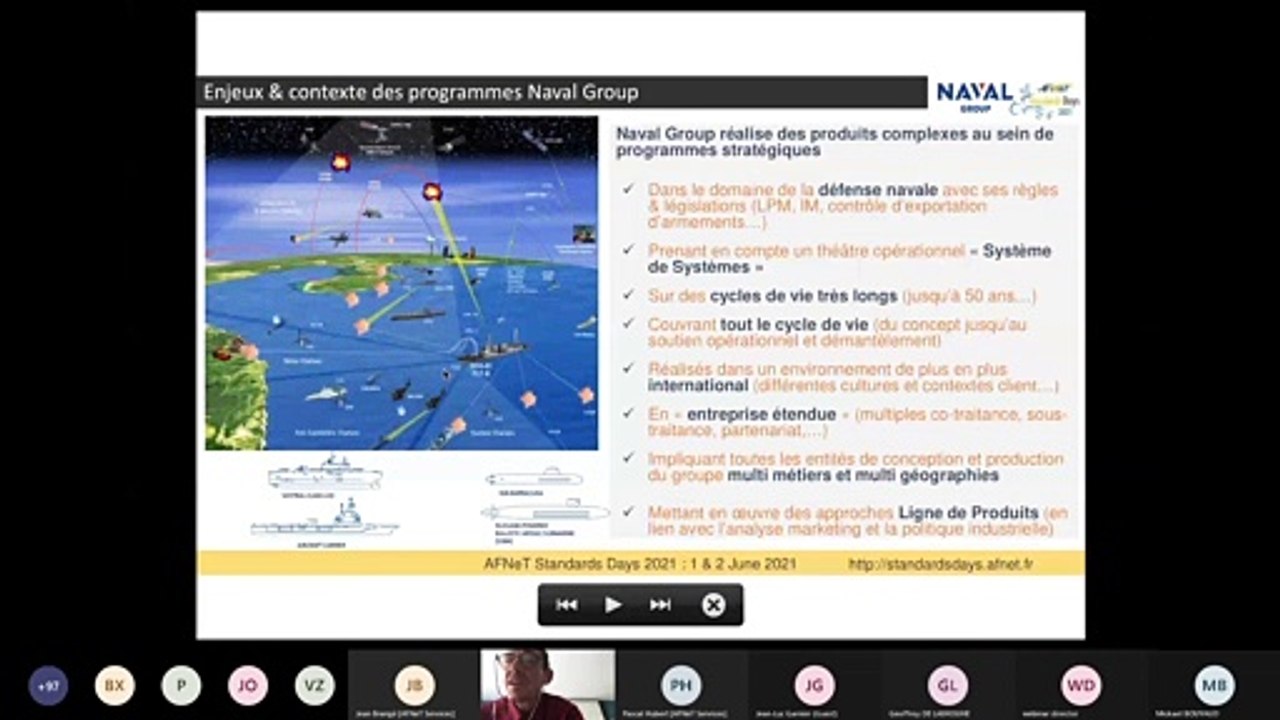Click bullet text 'entreprise étendue'
Screen dimensions: 1280x720
coord(761,414)
